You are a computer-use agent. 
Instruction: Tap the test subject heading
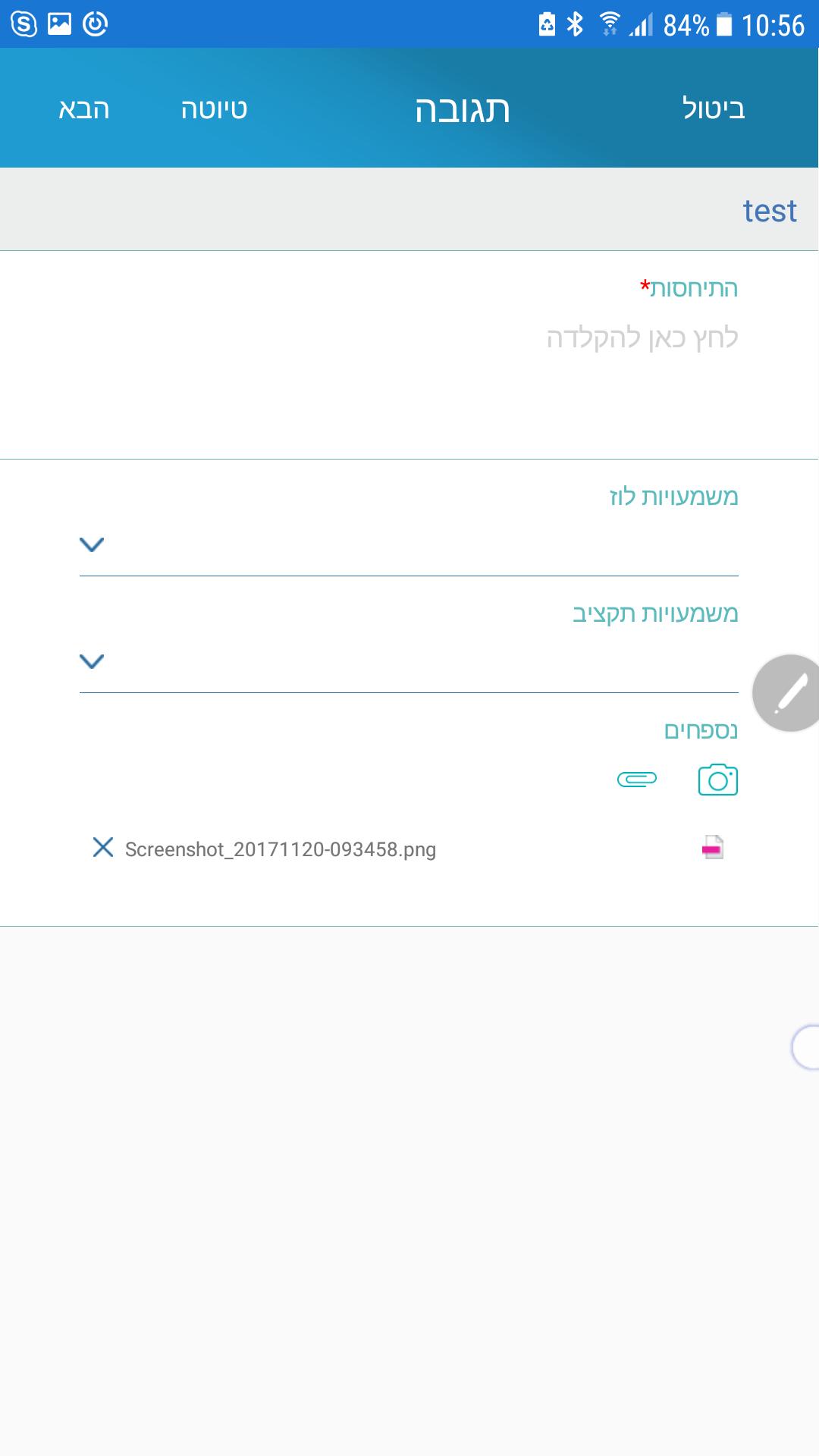point(769,211)
